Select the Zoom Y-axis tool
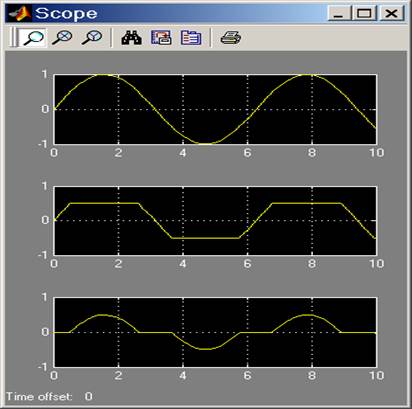 (x=92, y=37)
